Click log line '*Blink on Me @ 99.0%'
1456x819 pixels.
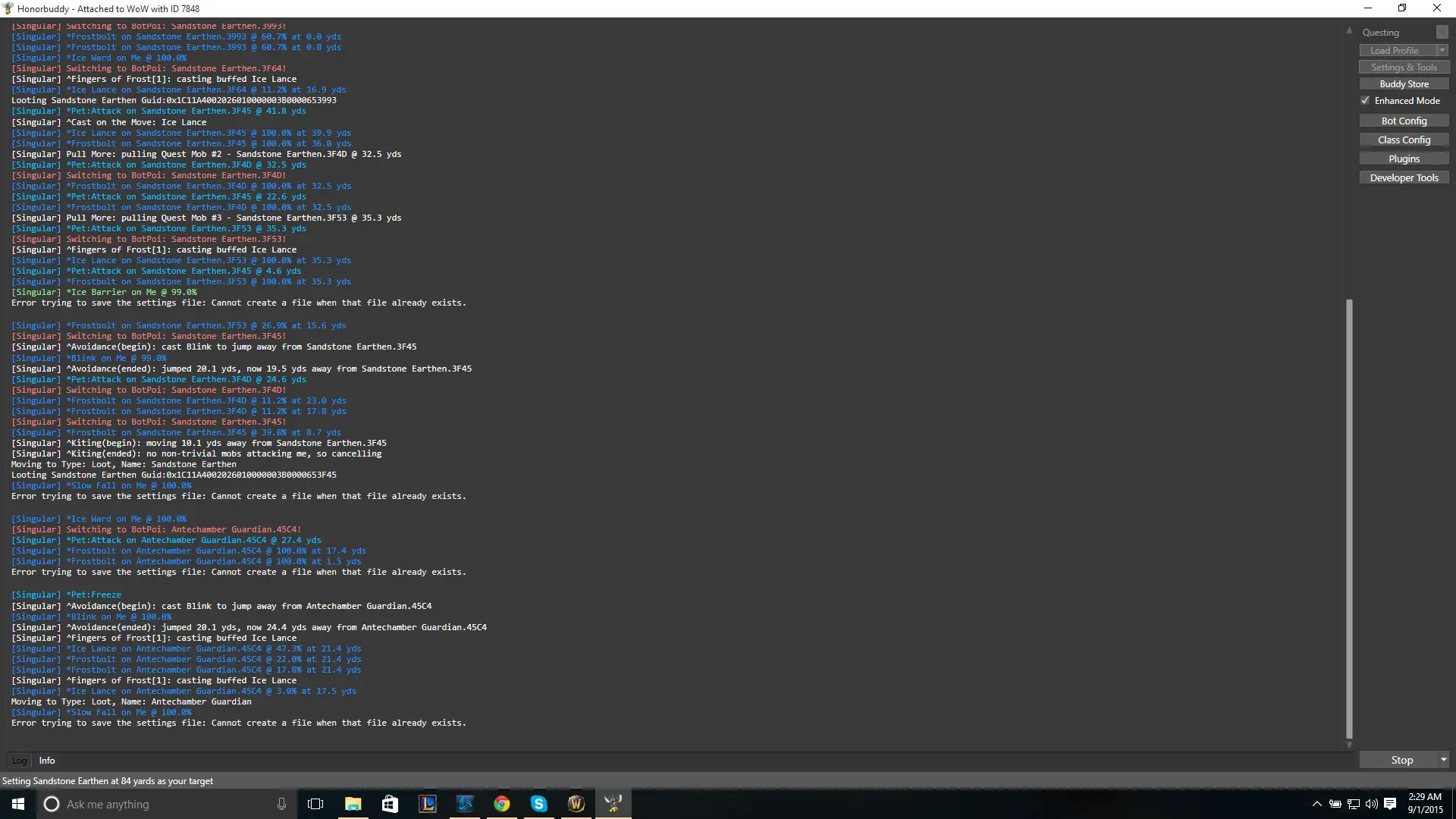click(89, 358)
